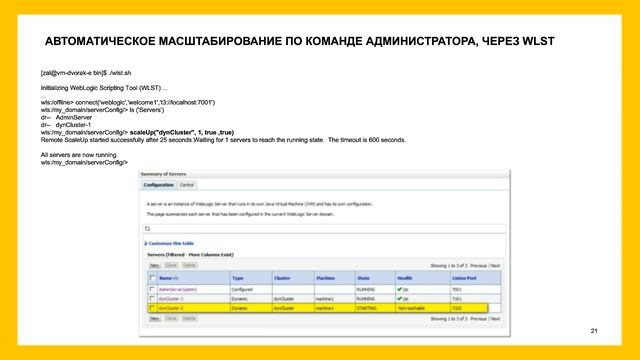Viewport: 640px width, 360px height.
Task: Click the slide number 21
Action: 594,331
